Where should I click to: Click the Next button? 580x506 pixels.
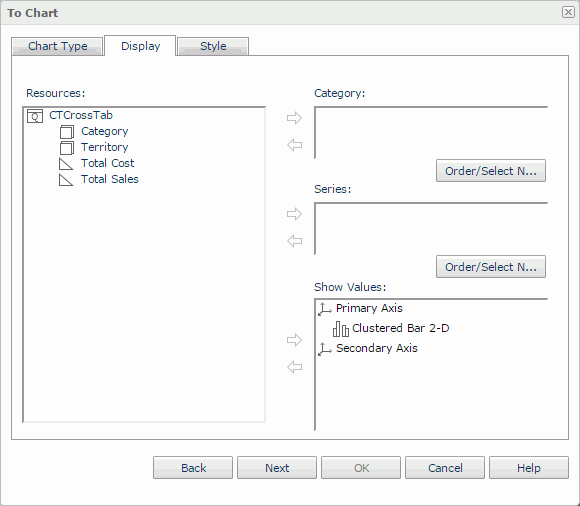pyautogui.click(x=277, y=468)
